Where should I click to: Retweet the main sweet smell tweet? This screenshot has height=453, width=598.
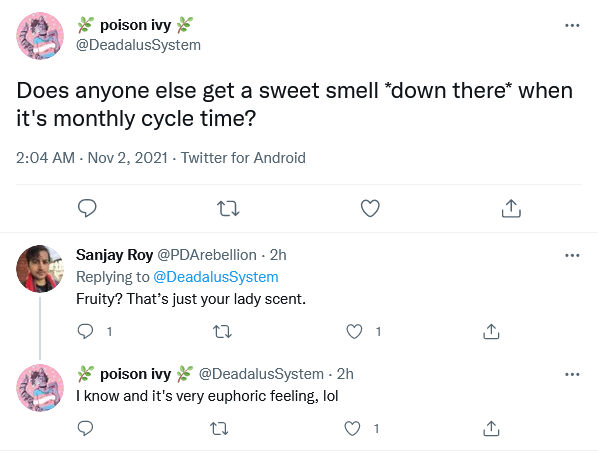point(228,209)
